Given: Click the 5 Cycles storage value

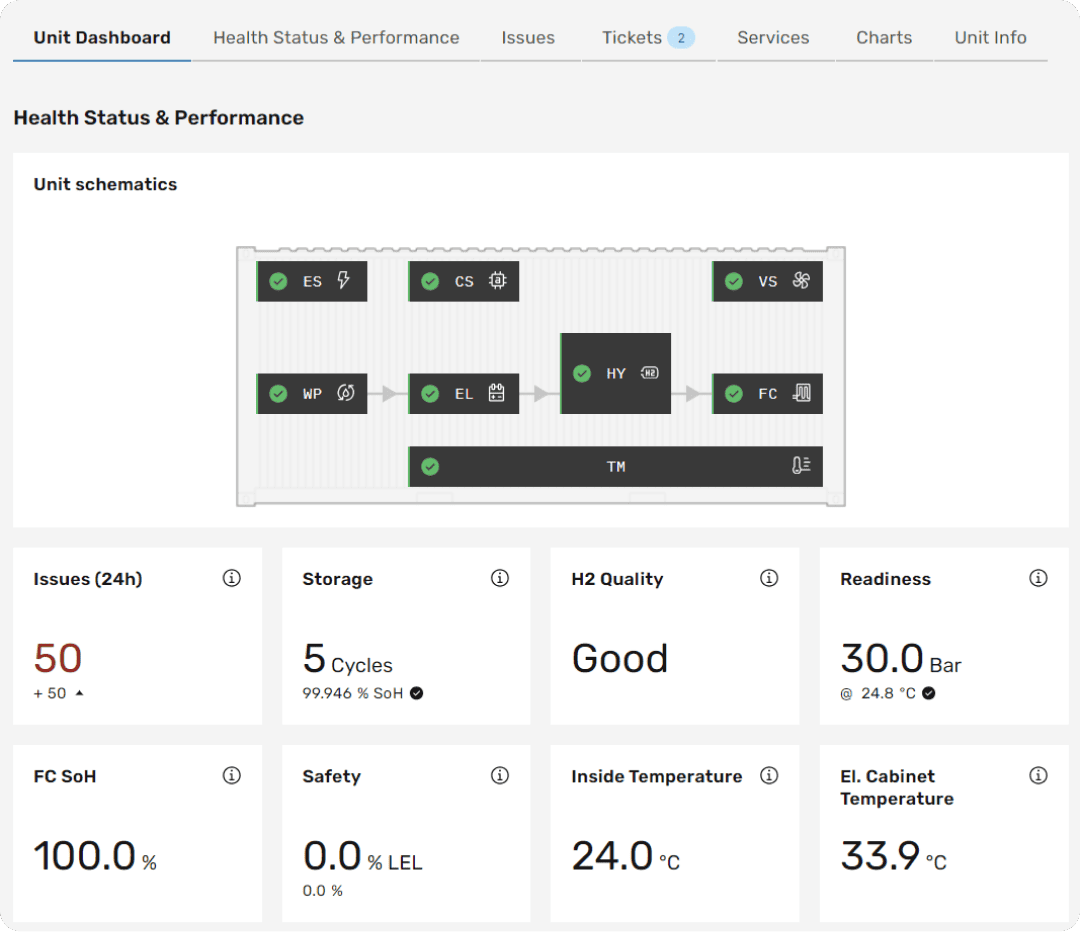Looking at the screenshot, I should click(x=348, y=659).
